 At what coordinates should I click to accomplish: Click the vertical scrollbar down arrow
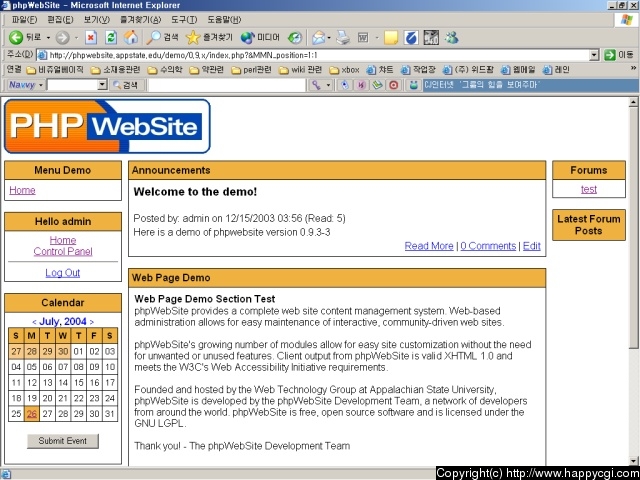click(x=633, y=461)
